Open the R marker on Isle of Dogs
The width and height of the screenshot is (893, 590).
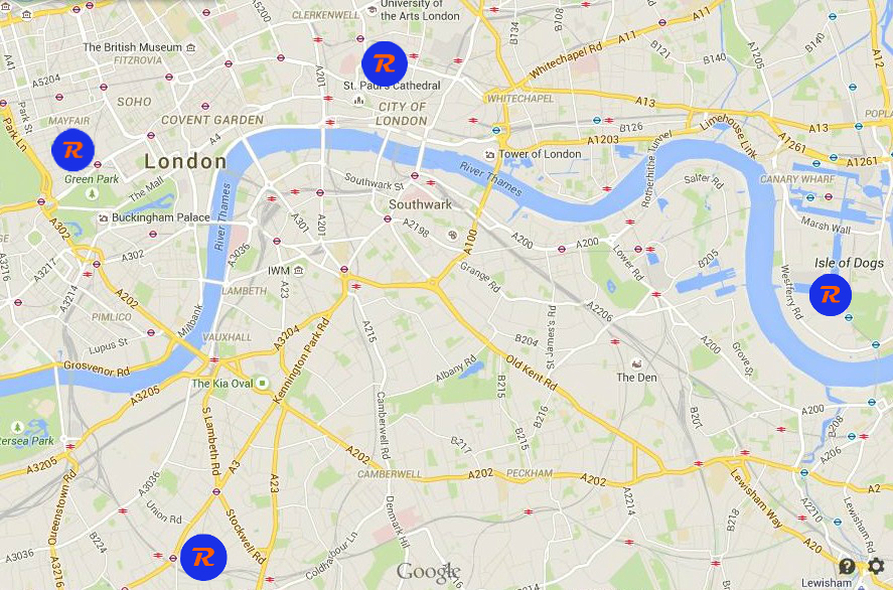coord(830,294)
